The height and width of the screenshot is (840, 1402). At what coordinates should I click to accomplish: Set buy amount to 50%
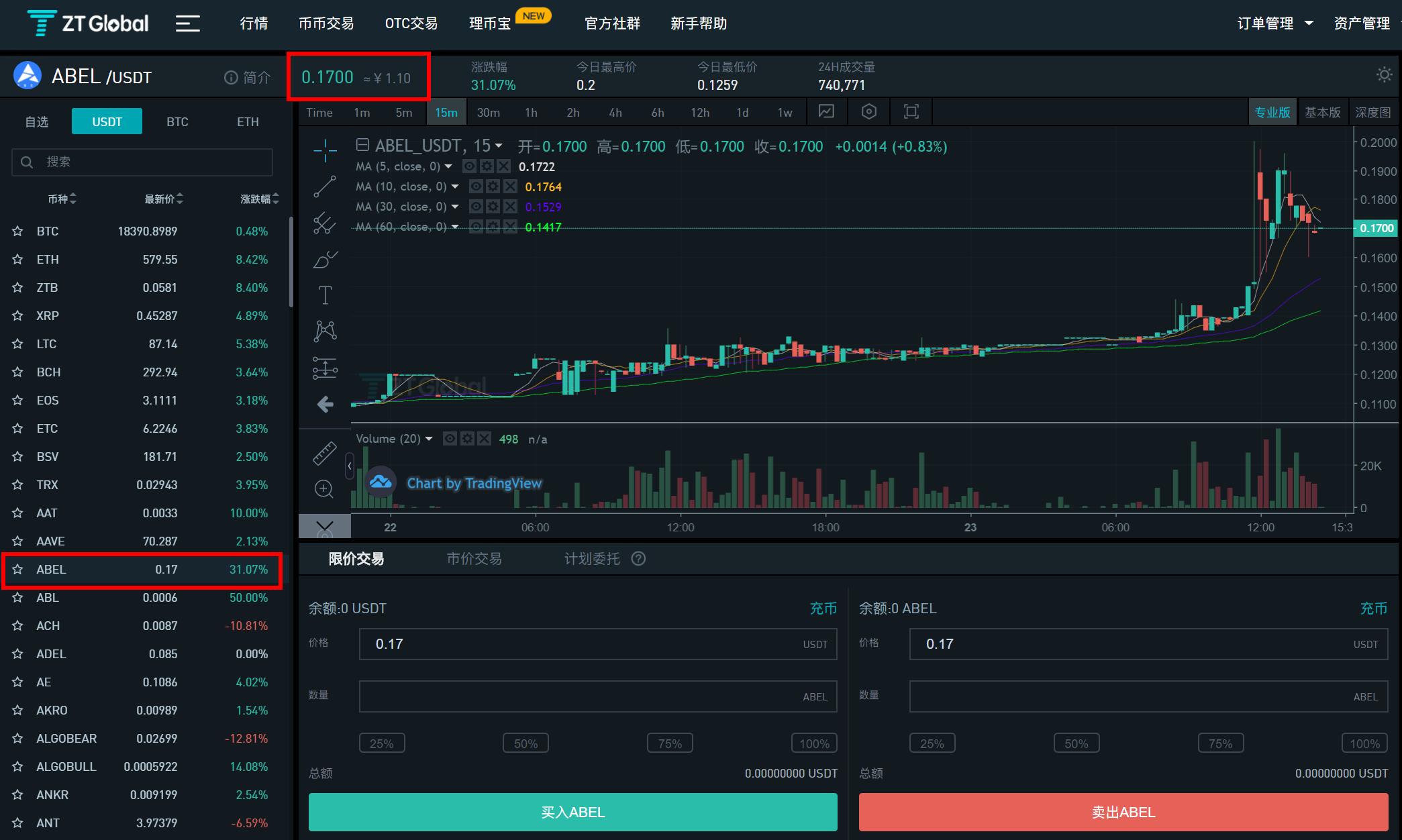[x=525, y=743]
